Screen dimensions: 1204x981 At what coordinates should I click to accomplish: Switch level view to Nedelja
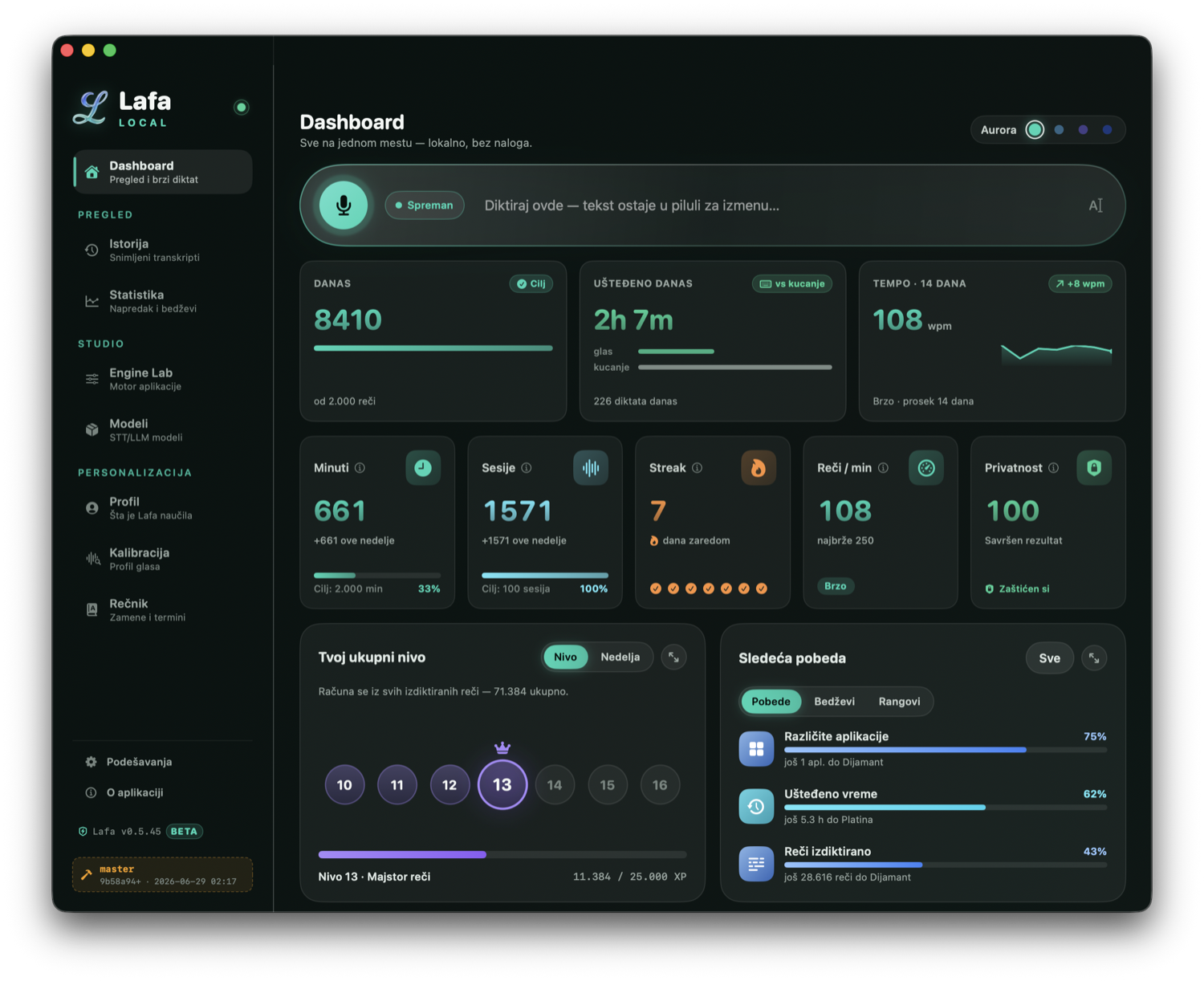pyautogui.click(x=620, y=657)
